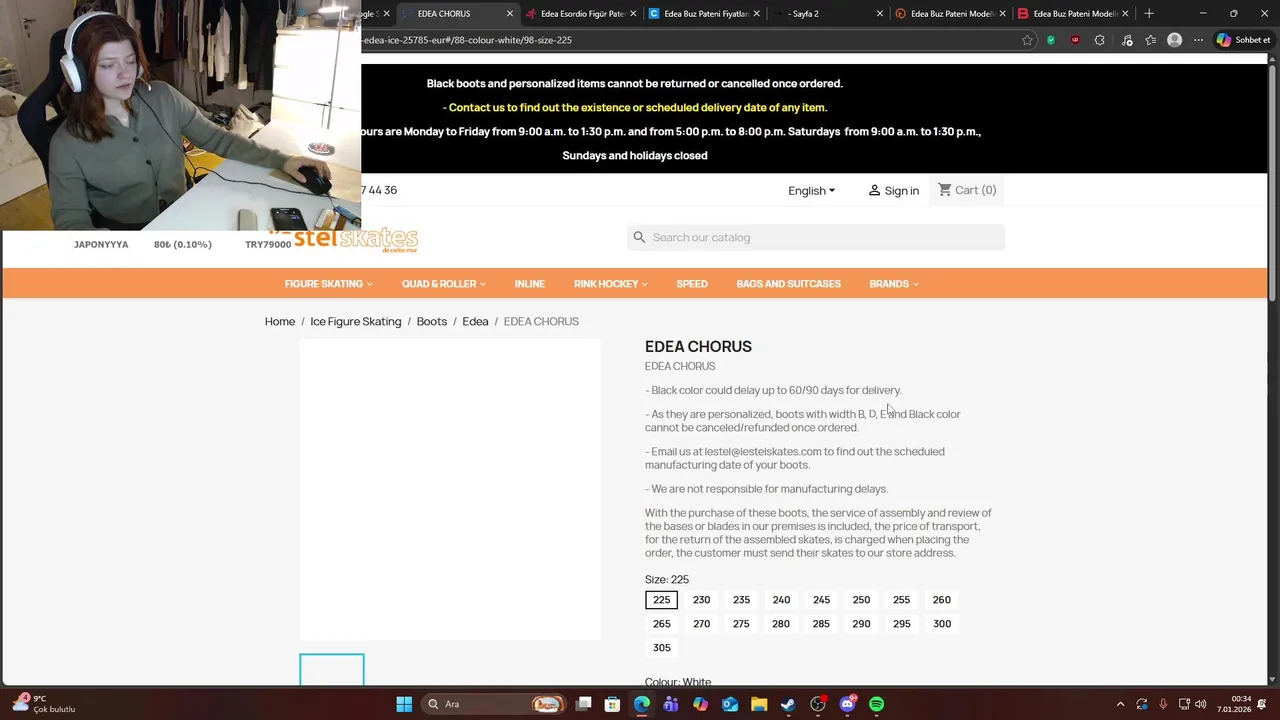This screenshot has width=1280, height=720.
Task: Focus the 'Search our catalog' field
Action: click(x=816, y=237)
